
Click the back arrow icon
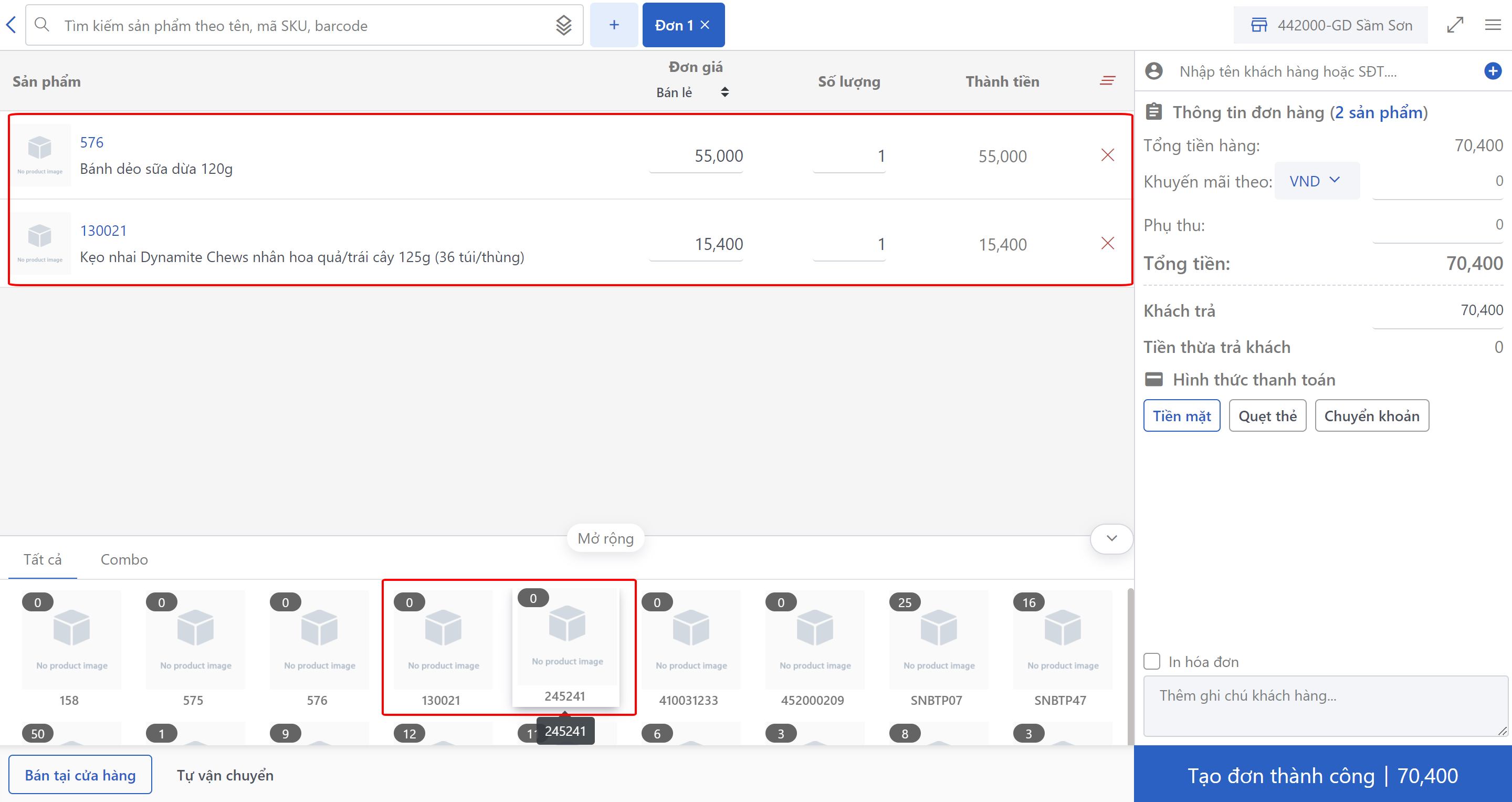(11, 25)
